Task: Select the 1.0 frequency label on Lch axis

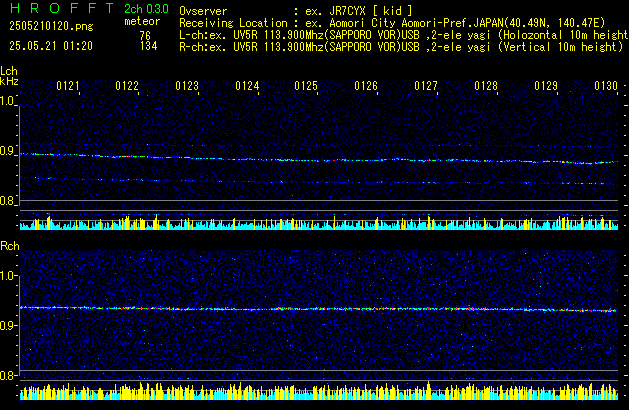Action: coord(8,101)
